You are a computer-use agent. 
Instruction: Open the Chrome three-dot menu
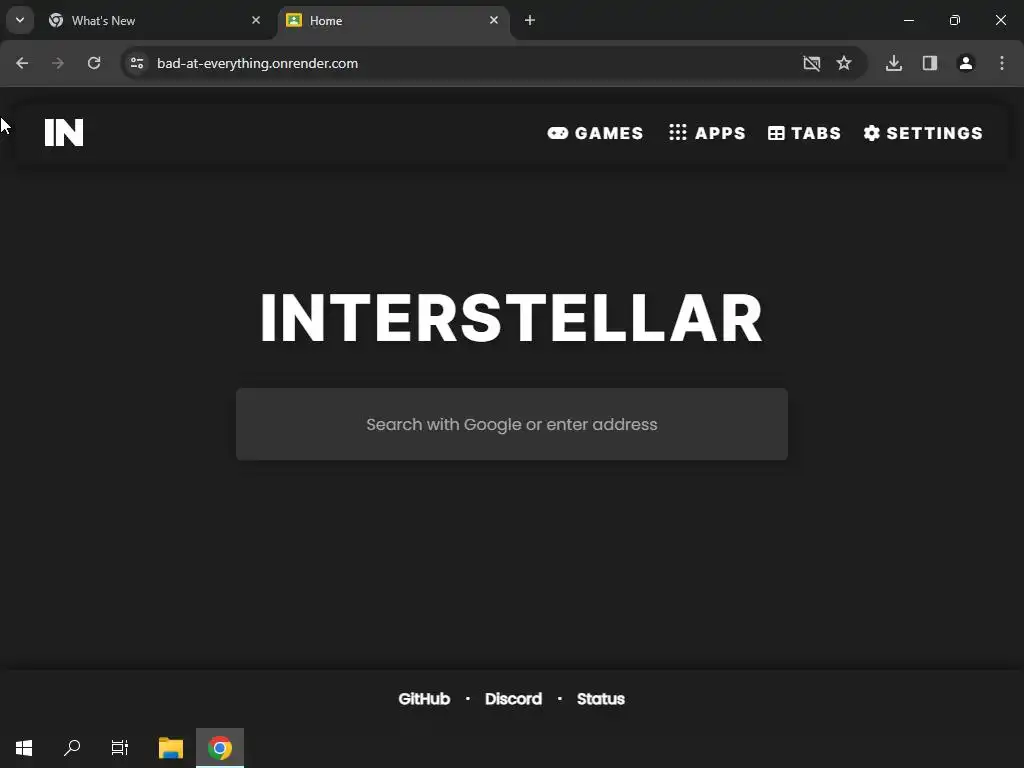click(1002, 63)
